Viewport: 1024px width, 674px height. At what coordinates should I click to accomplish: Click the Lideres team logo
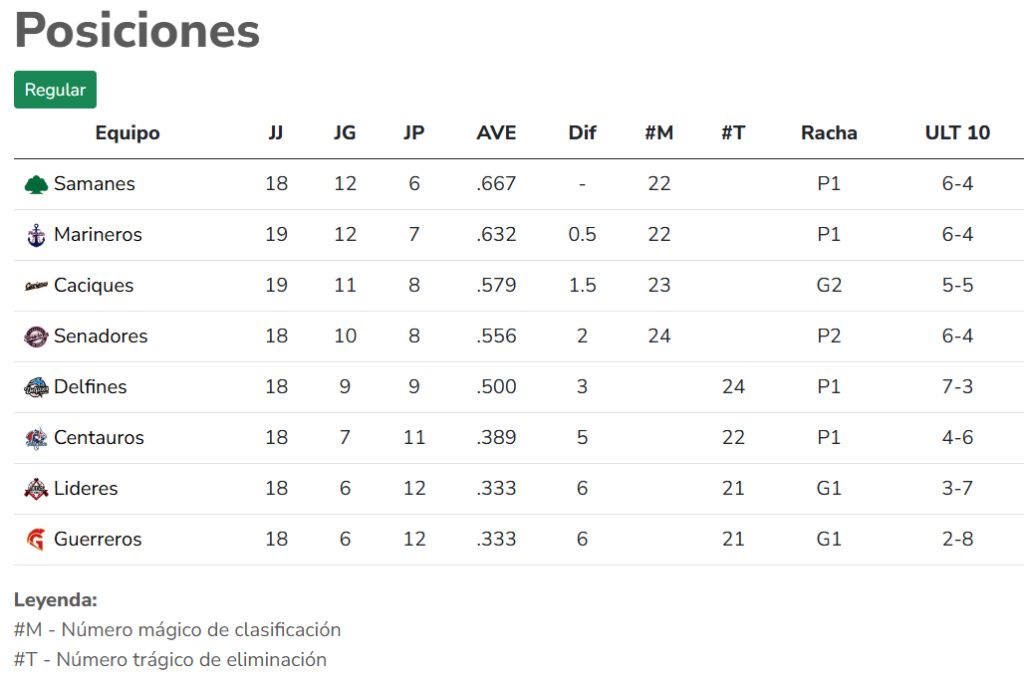[36, 489]
